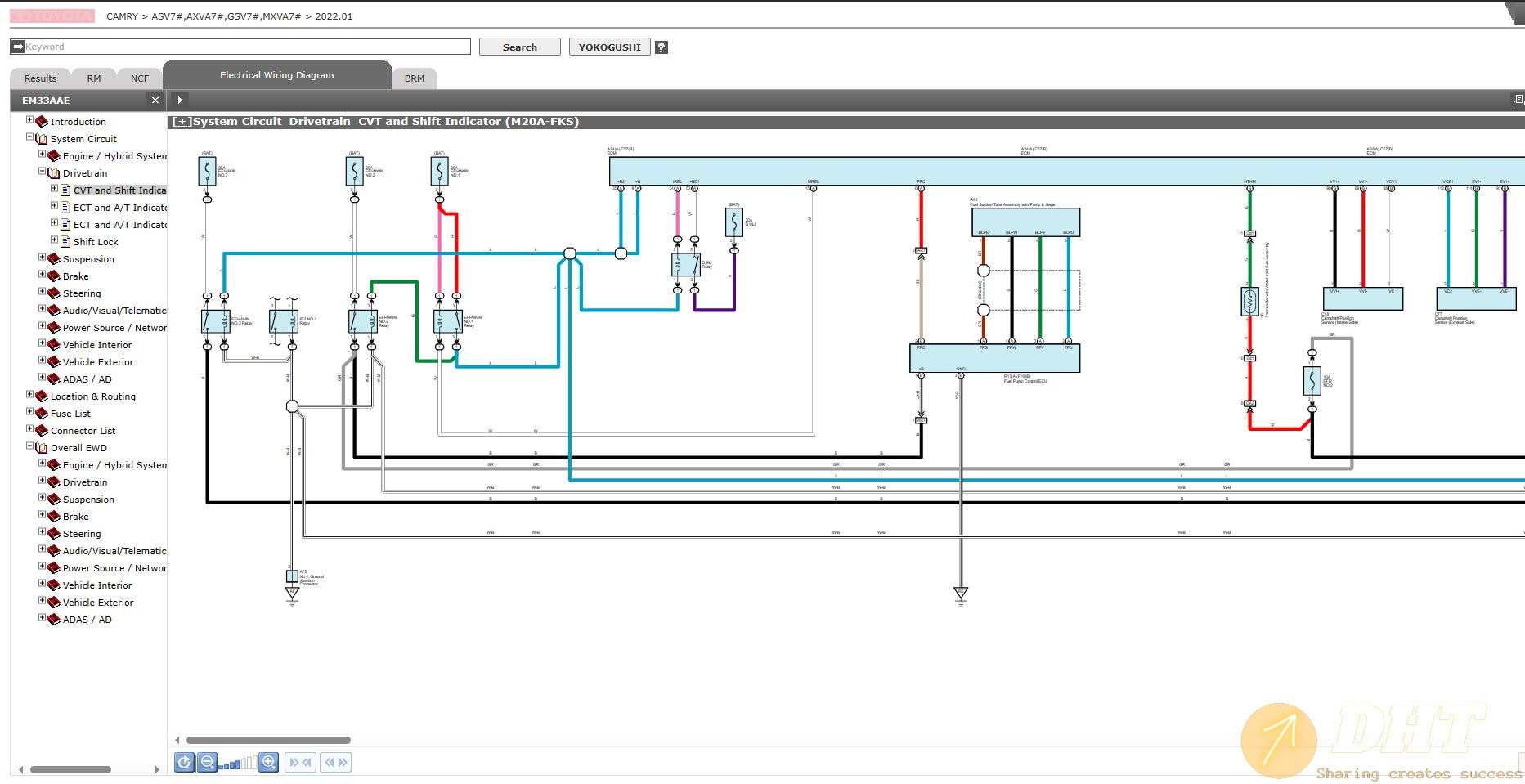Viewport: 1525px width, 784px height.
Task: Click the Steering book icon under Overall EWD
Action: click(54, 534)
